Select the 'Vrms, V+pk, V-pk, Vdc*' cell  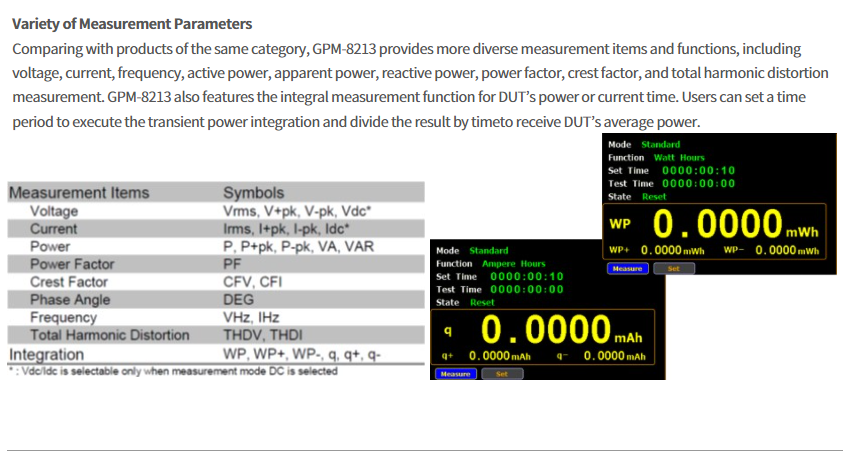297,211
